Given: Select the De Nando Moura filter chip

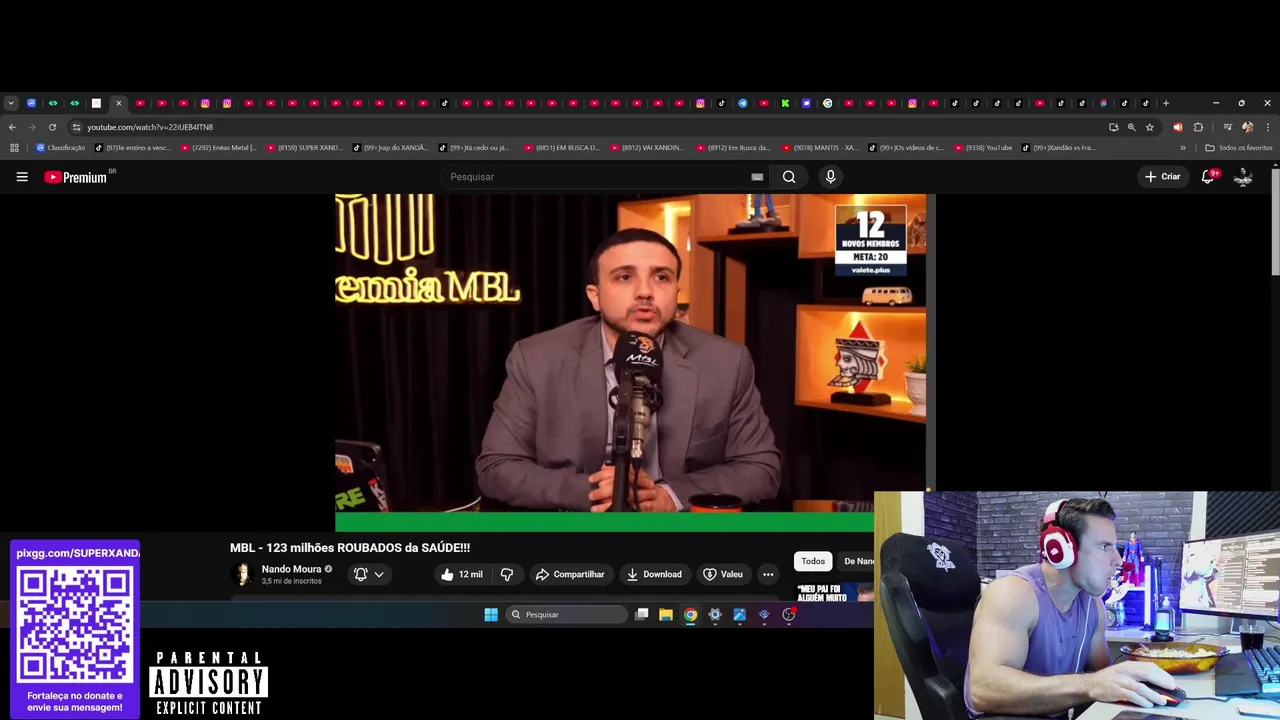Looking at the screenshot, I should pos(858,561).
